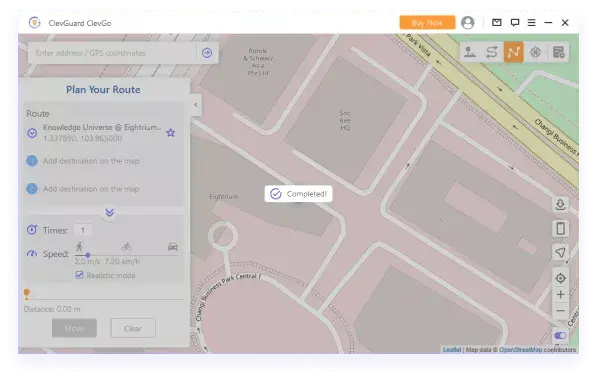597x380 pixels.
Task: Click the address / GPS coordinates field
Action: click(x=113, y=53)
